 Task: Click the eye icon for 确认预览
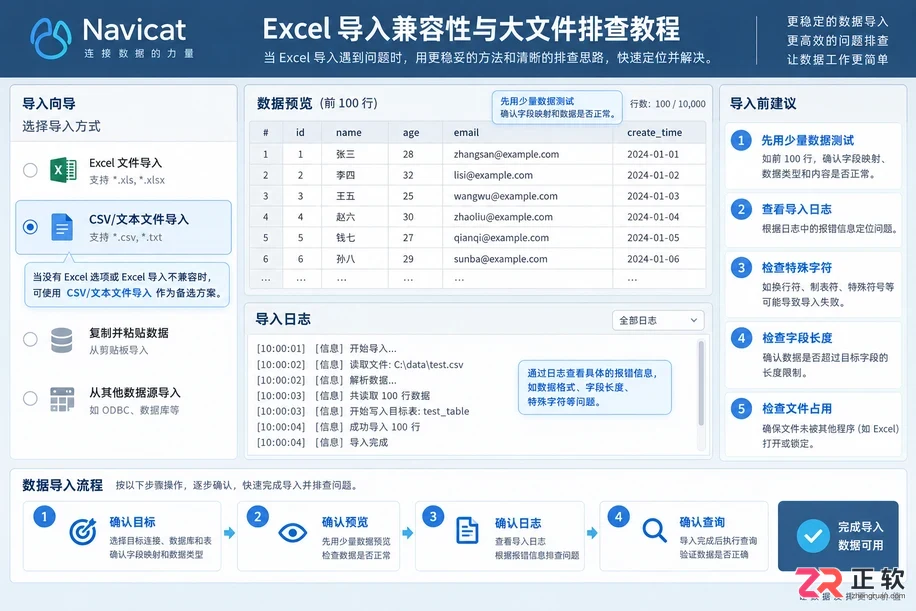click(x=293, y=532)
